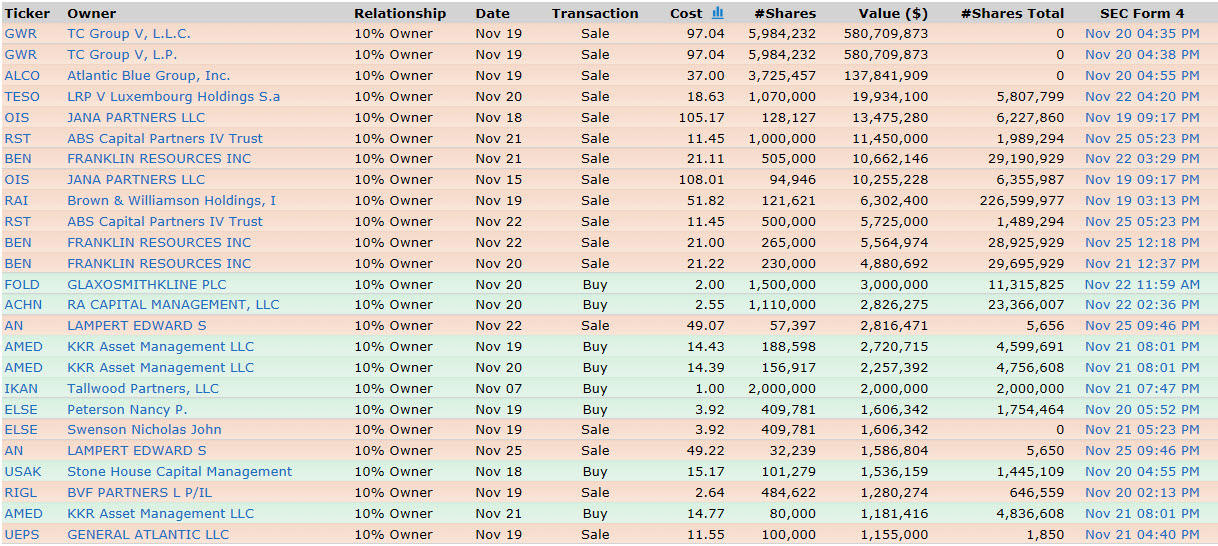Screen dimensions: 1218x546
Task: Sort table by Ticker column header
Action: pyautogui.click(x=27, y=14)
